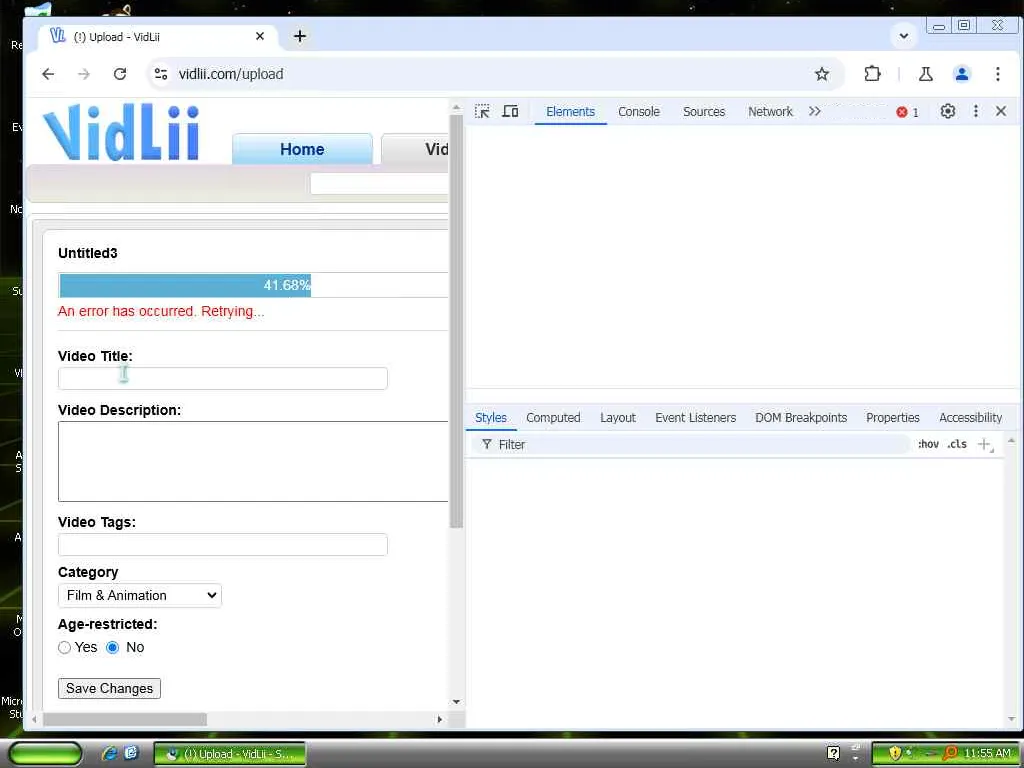Click the Video Description textarea
The height and width of the screenshot is (768, 1024).
pos(253,462)
